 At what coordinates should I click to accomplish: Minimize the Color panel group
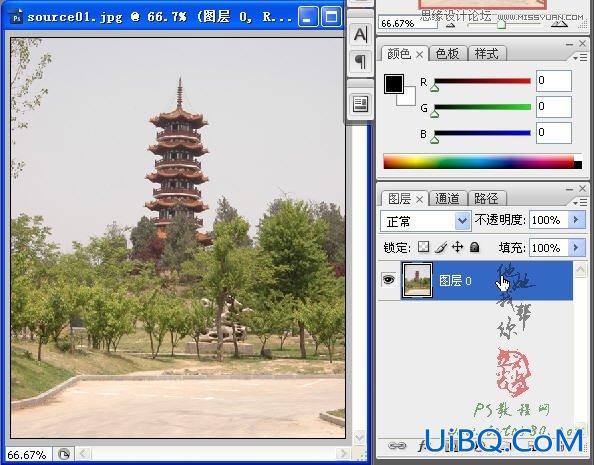point(569,44)
